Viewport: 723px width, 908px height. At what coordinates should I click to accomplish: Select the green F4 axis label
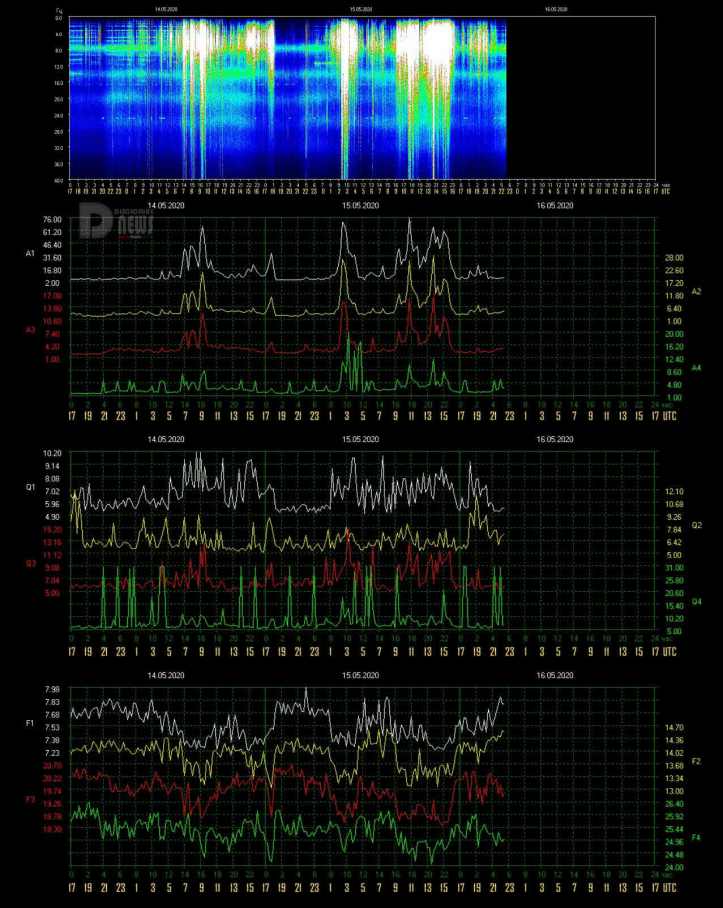coord(697,836)
